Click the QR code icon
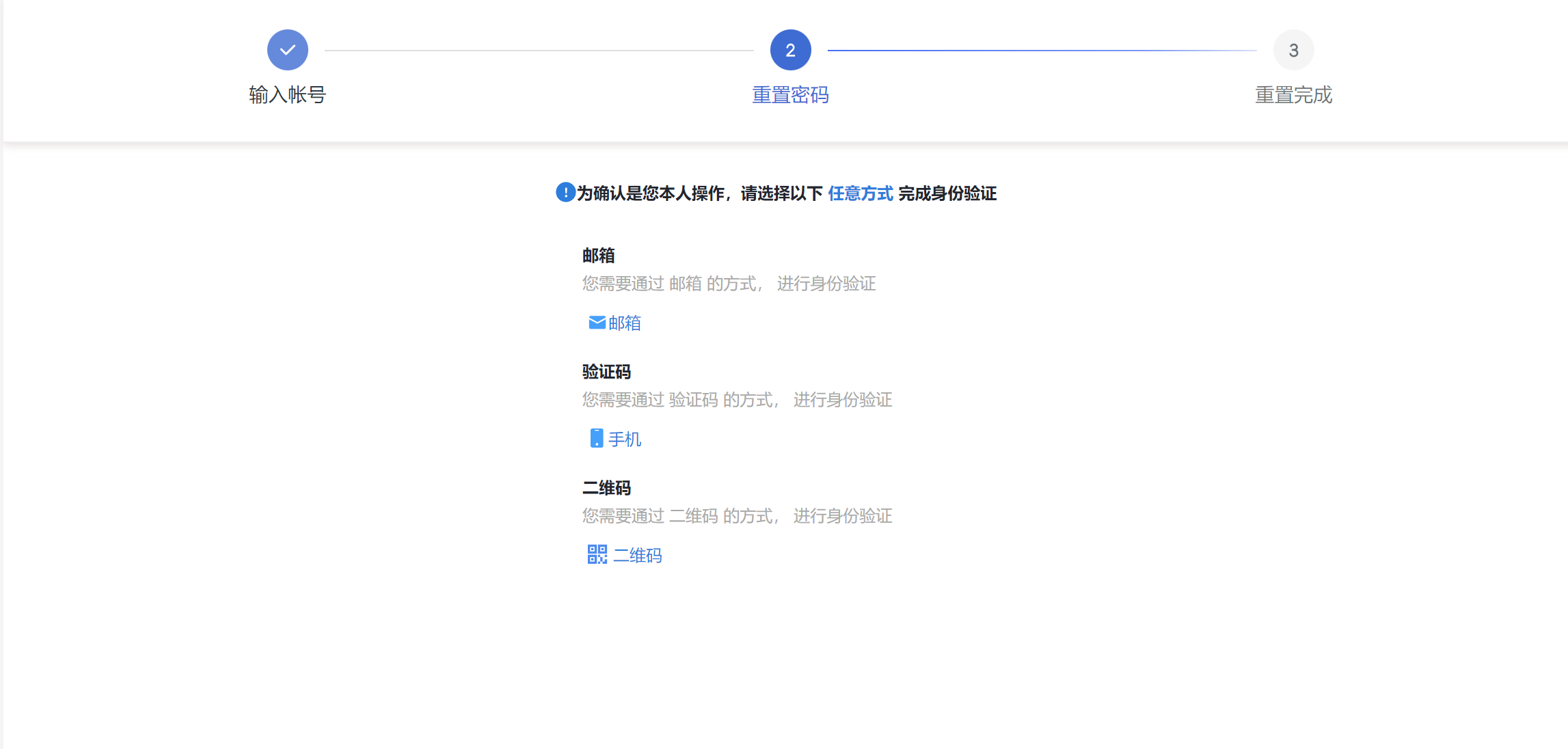The width and height of the screenshot is (1568, 749). click(x=597, y=554)
